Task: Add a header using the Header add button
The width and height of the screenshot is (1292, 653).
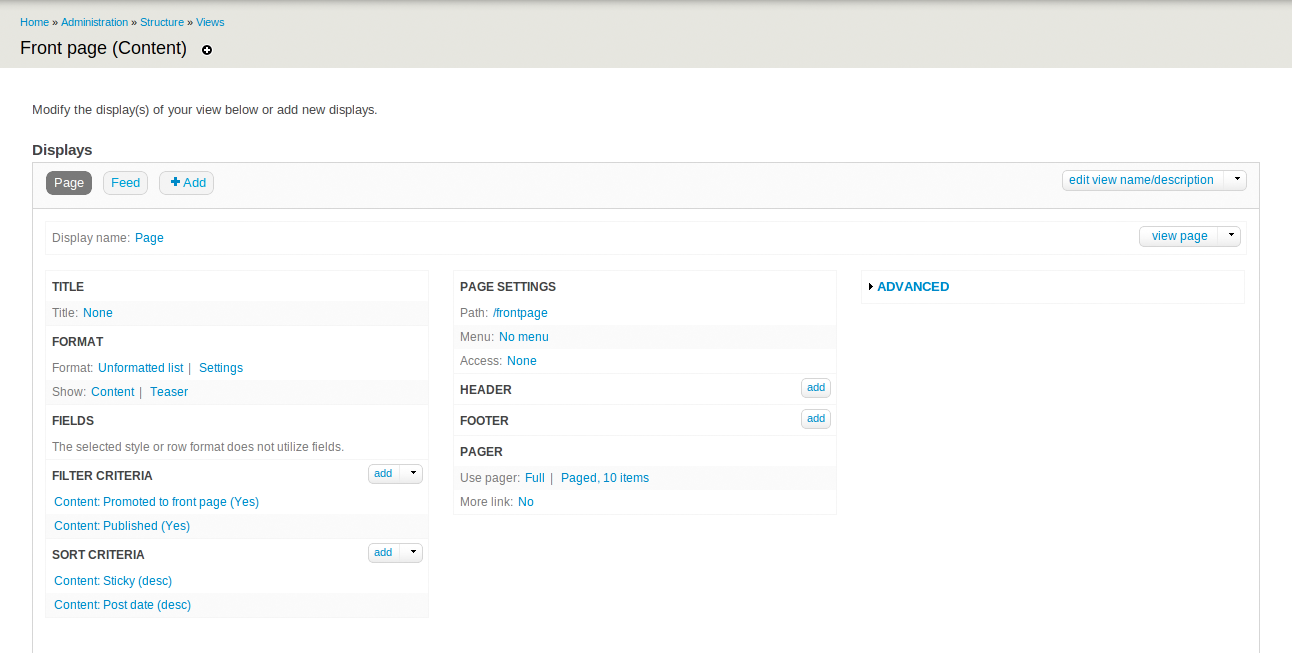Action: tap(816, 388)
